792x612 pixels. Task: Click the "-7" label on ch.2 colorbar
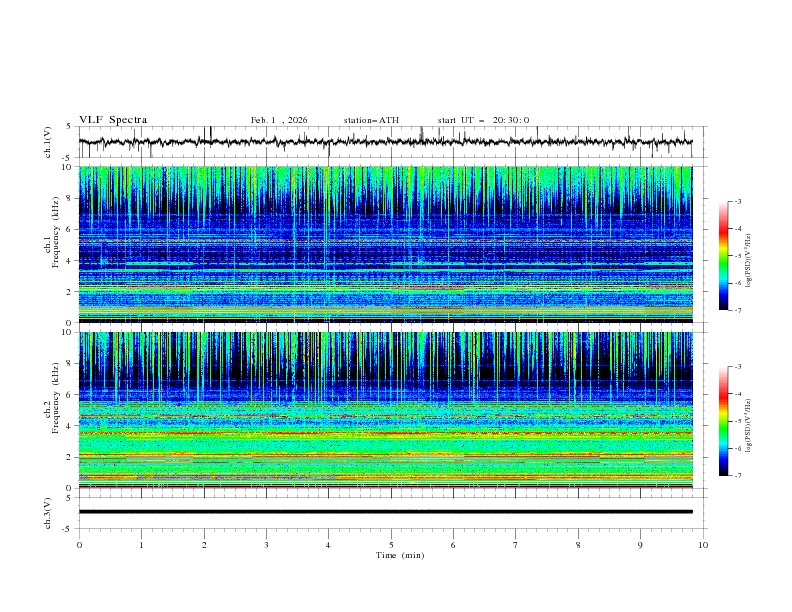tap(737, 476)
